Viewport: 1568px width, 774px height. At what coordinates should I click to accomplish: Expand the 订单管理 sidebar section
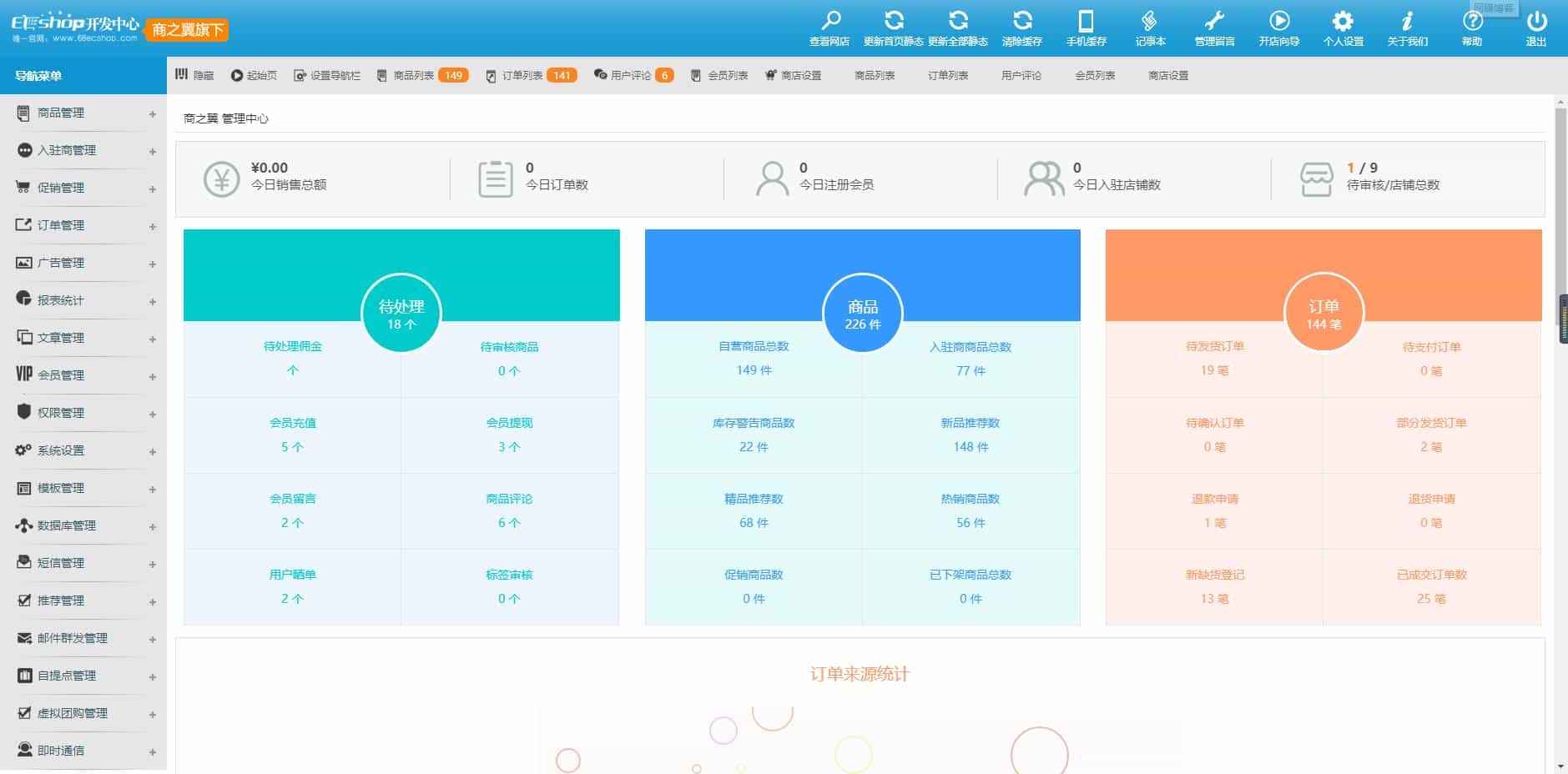[x=83, y=225]
